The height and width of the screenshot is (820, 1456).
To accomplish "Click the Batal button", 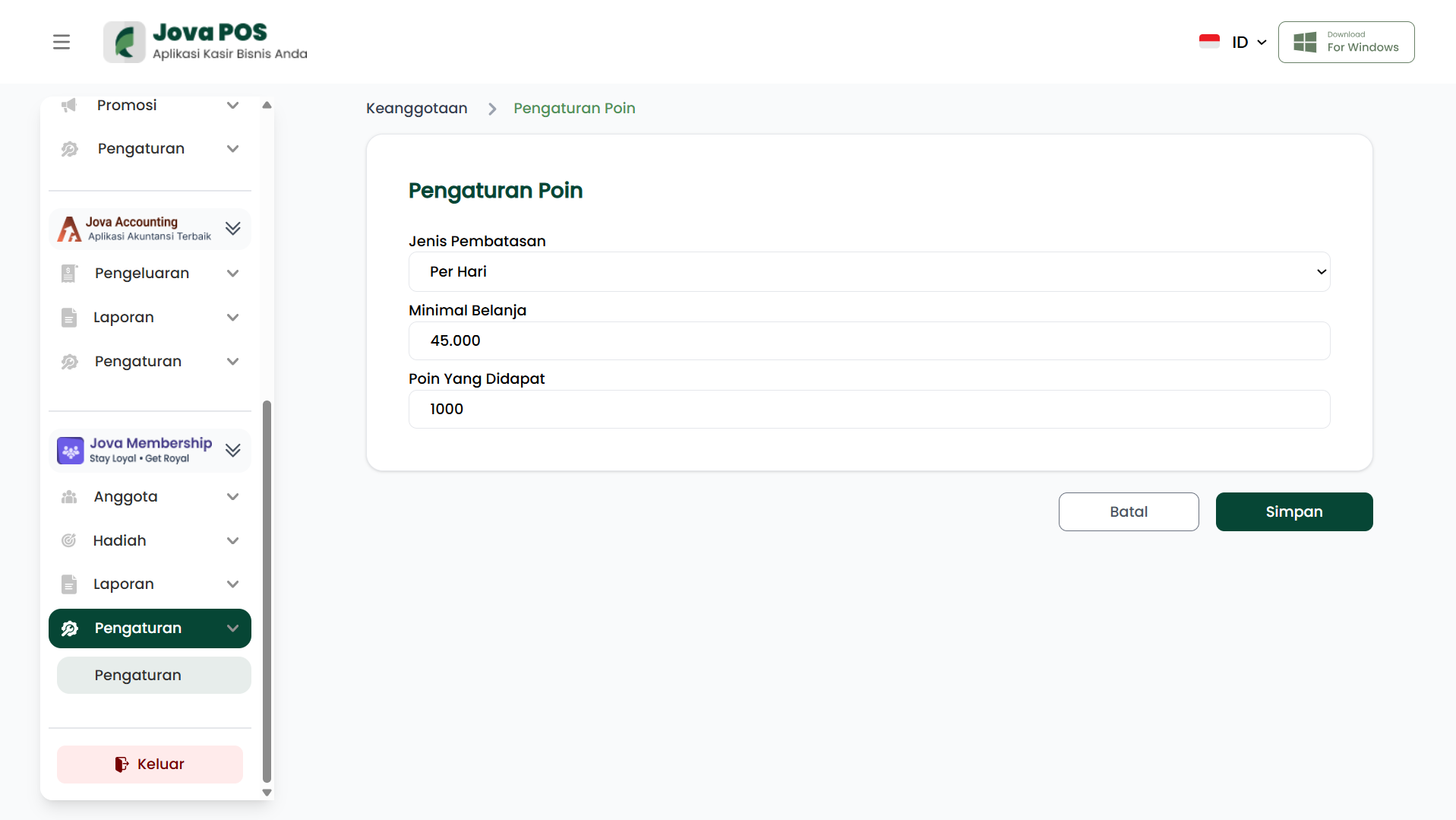I will tap(1128, 512).
